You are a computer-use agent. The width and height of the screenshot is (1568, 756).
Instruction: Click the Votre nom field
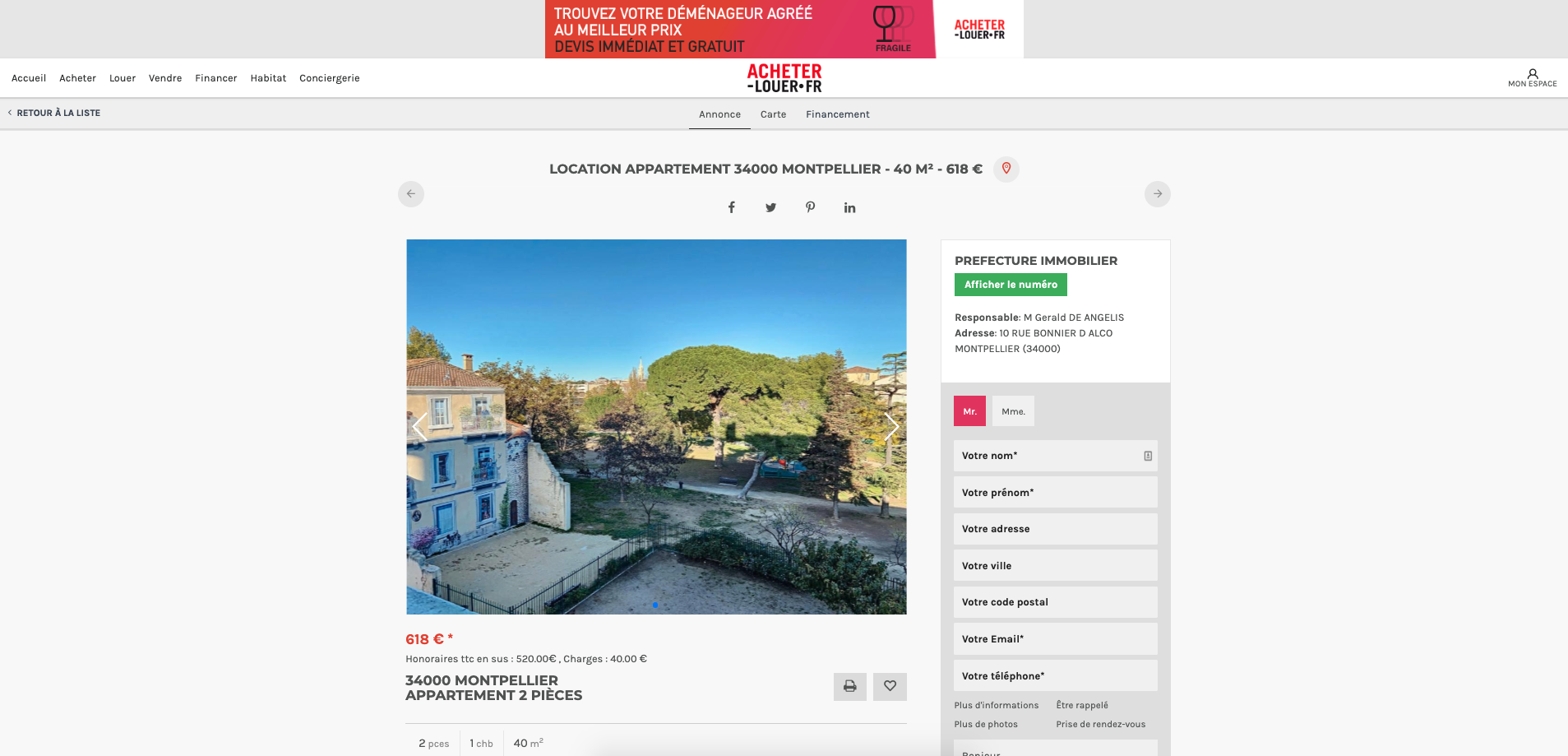coord(1056,456)
